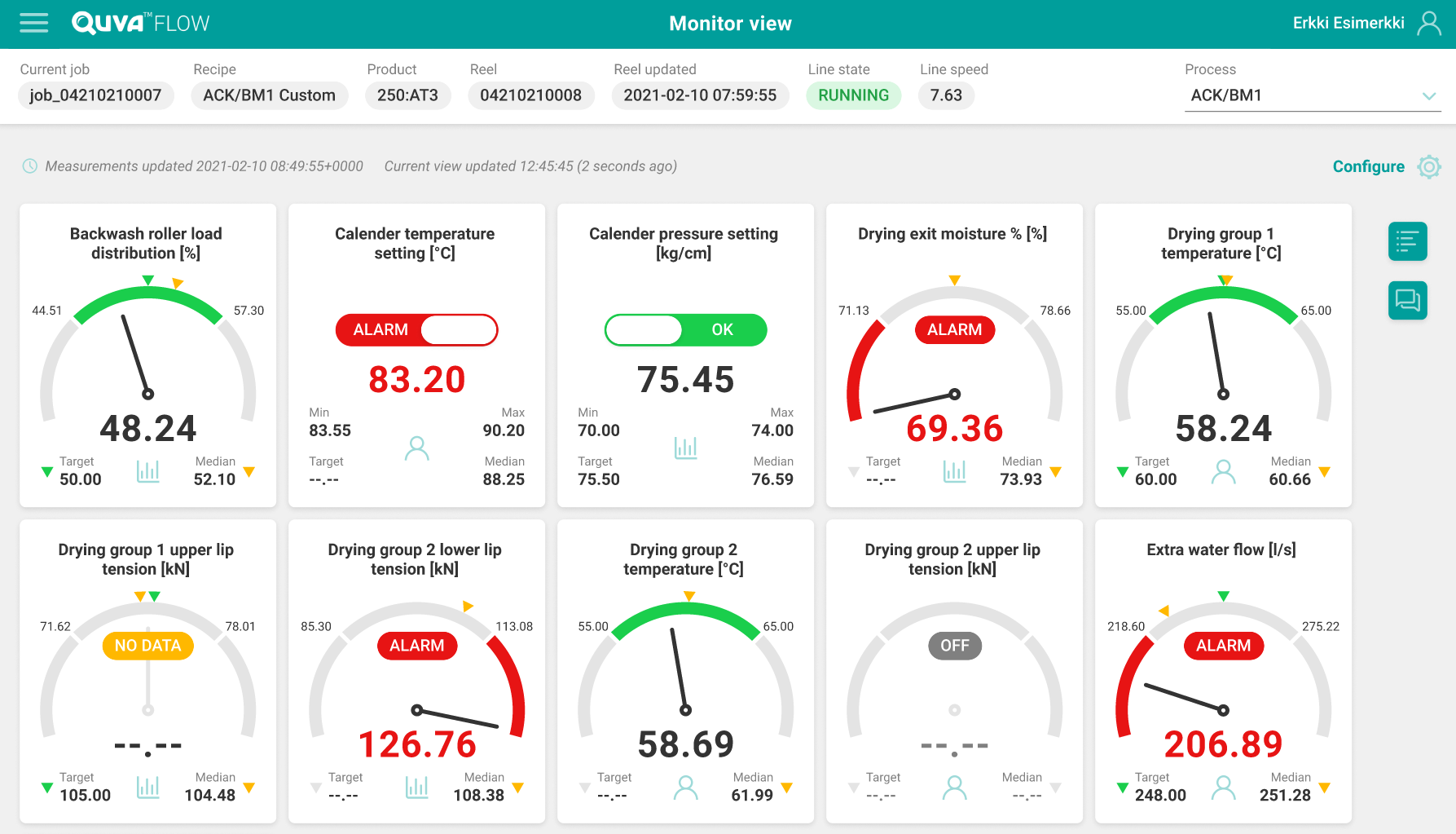Click the ALARM badge on Drying exit moisture
Screen dimensions: 1456x834
[x=955, y=330]
